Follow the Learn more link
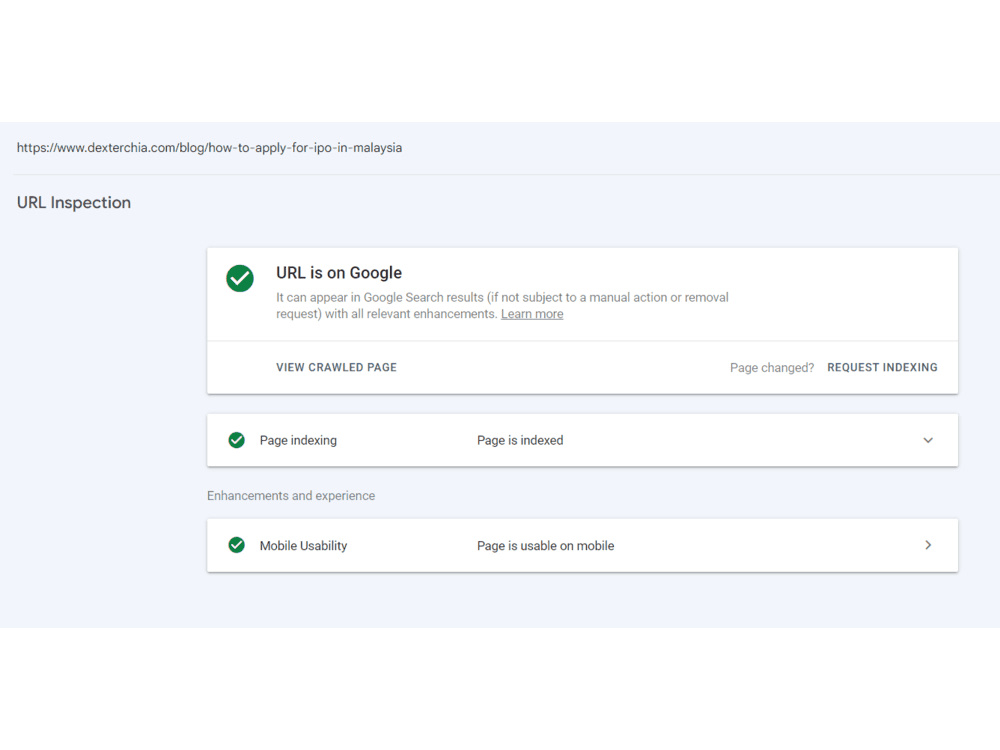 [532, 314]
